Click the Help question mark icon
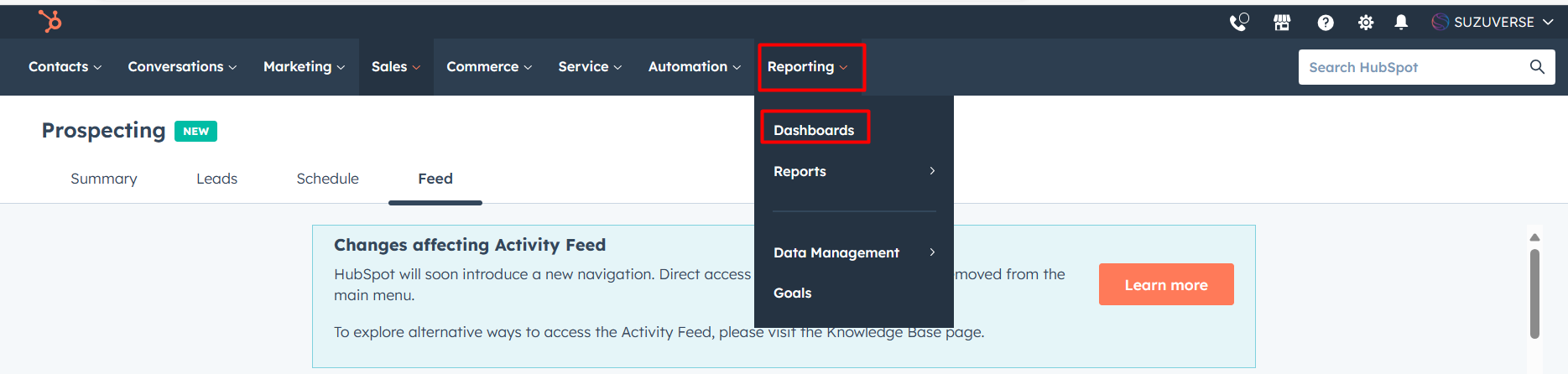 point(1326,23)
